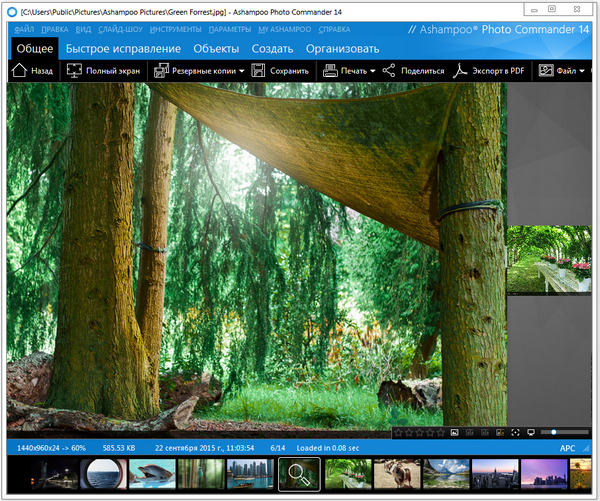
Task: Expand the Резервные копии dropdown
Action: pyautogui.click(x=241, y=71)
